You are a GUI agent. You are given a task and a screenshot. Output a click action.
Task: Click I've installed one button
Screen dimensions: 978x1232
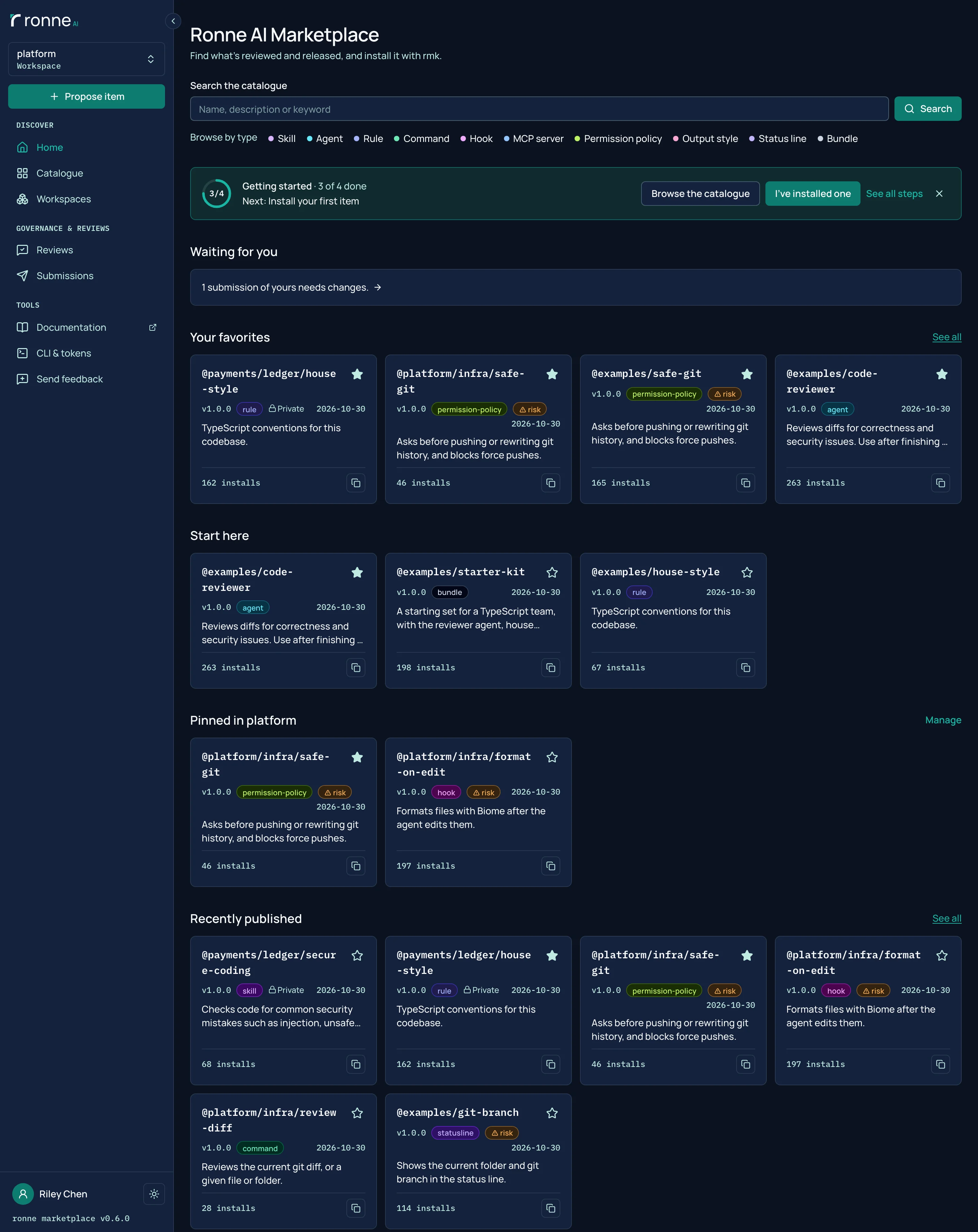tap(812, 194)
